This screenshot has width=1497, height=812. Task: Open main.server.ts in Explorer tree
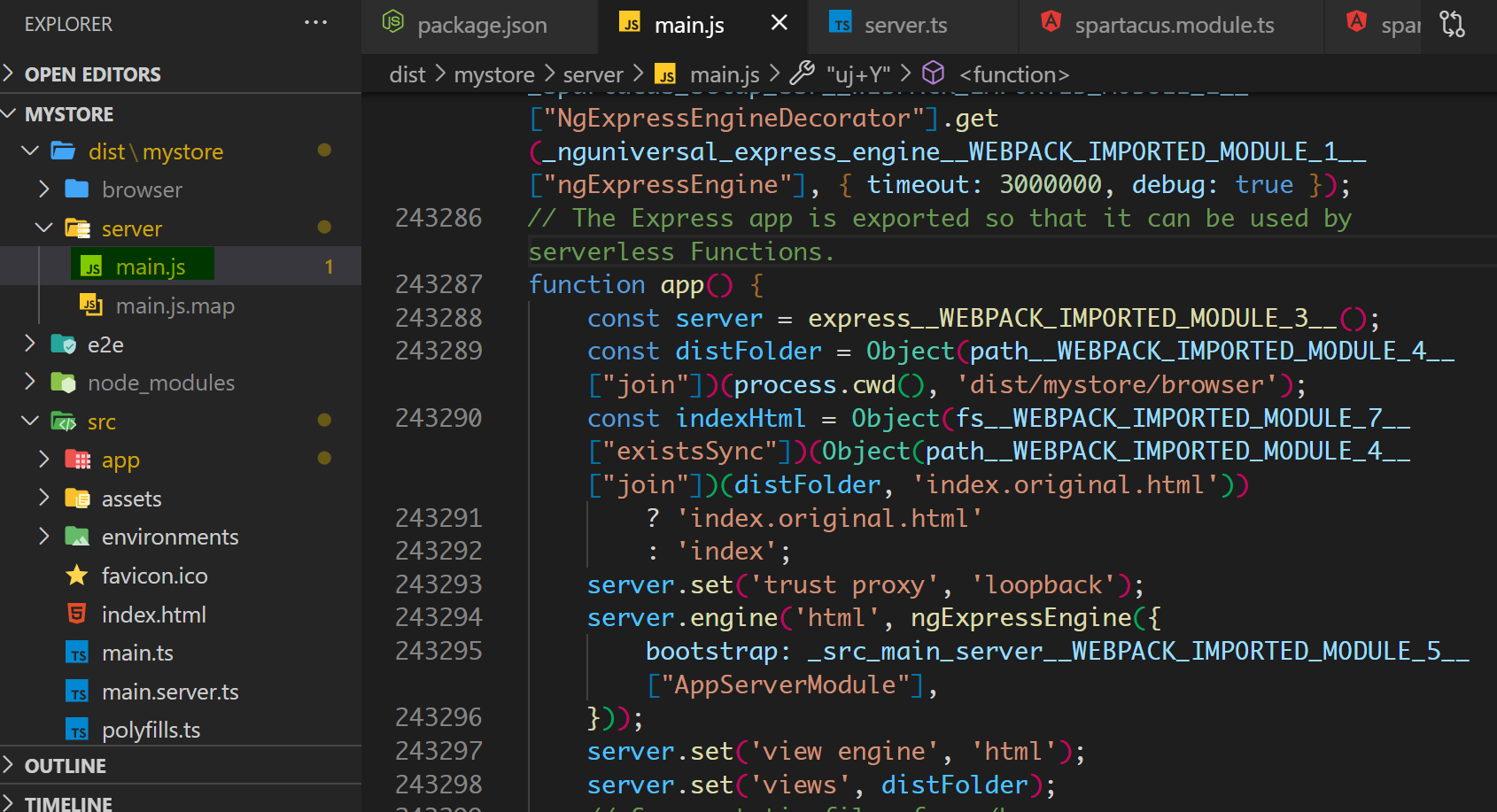181,692
